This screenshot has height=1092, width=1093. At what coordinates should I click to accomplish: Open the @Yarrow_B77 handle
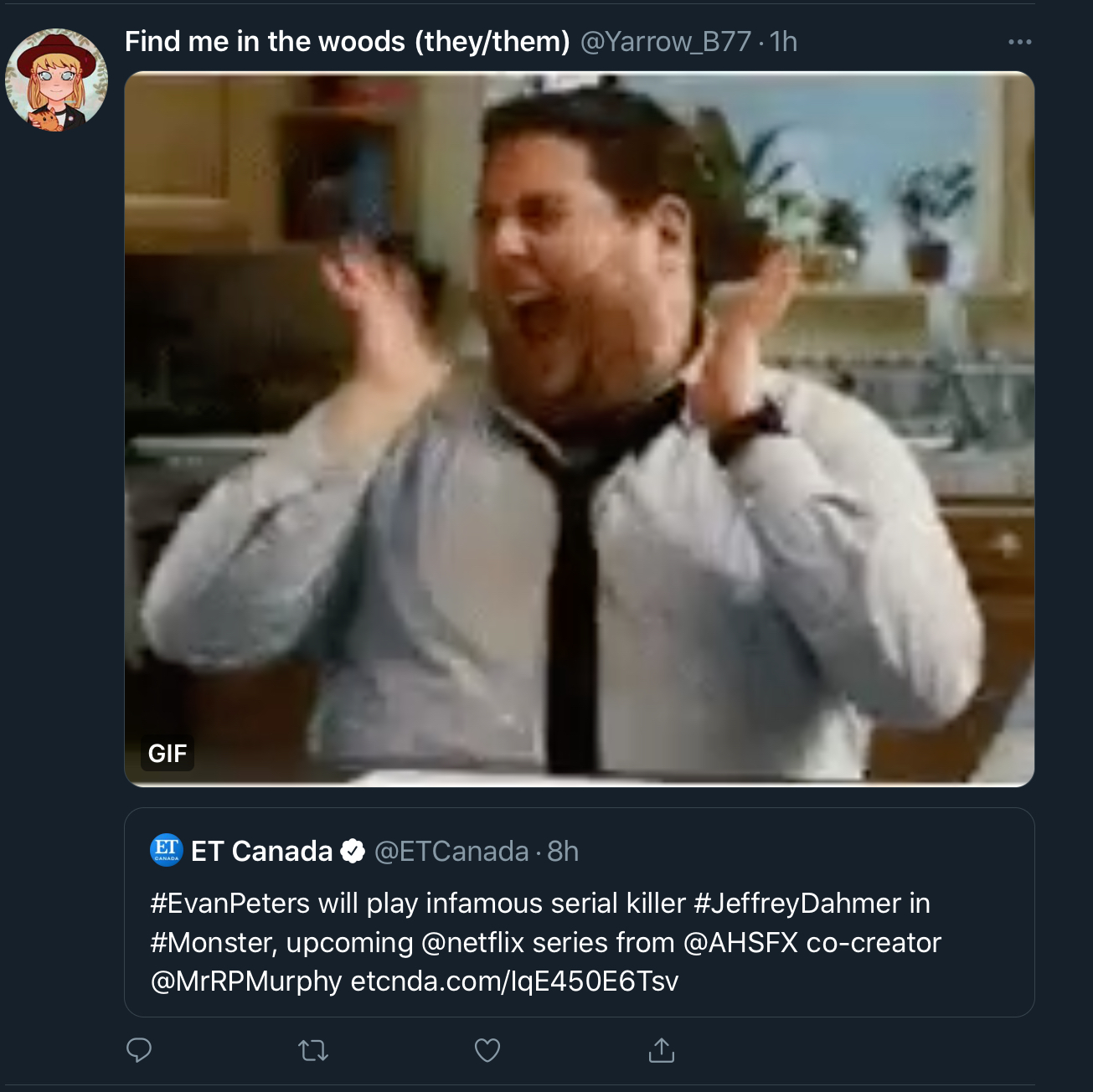click(x=666, y=42)
